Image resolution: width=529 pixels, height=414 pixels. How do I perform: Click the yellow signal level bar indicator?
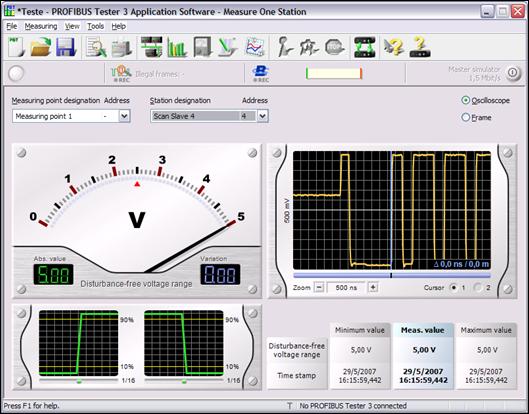click(334, 73)
